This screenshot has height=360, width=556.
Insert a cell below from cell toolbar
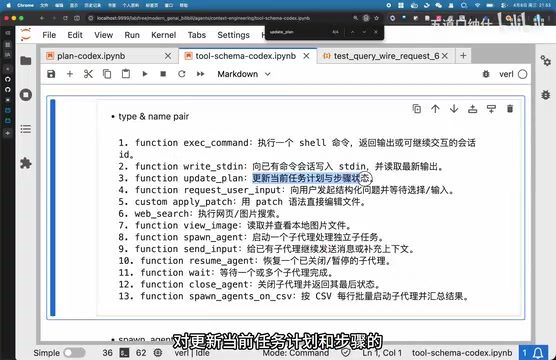click(x=491, y=109)
